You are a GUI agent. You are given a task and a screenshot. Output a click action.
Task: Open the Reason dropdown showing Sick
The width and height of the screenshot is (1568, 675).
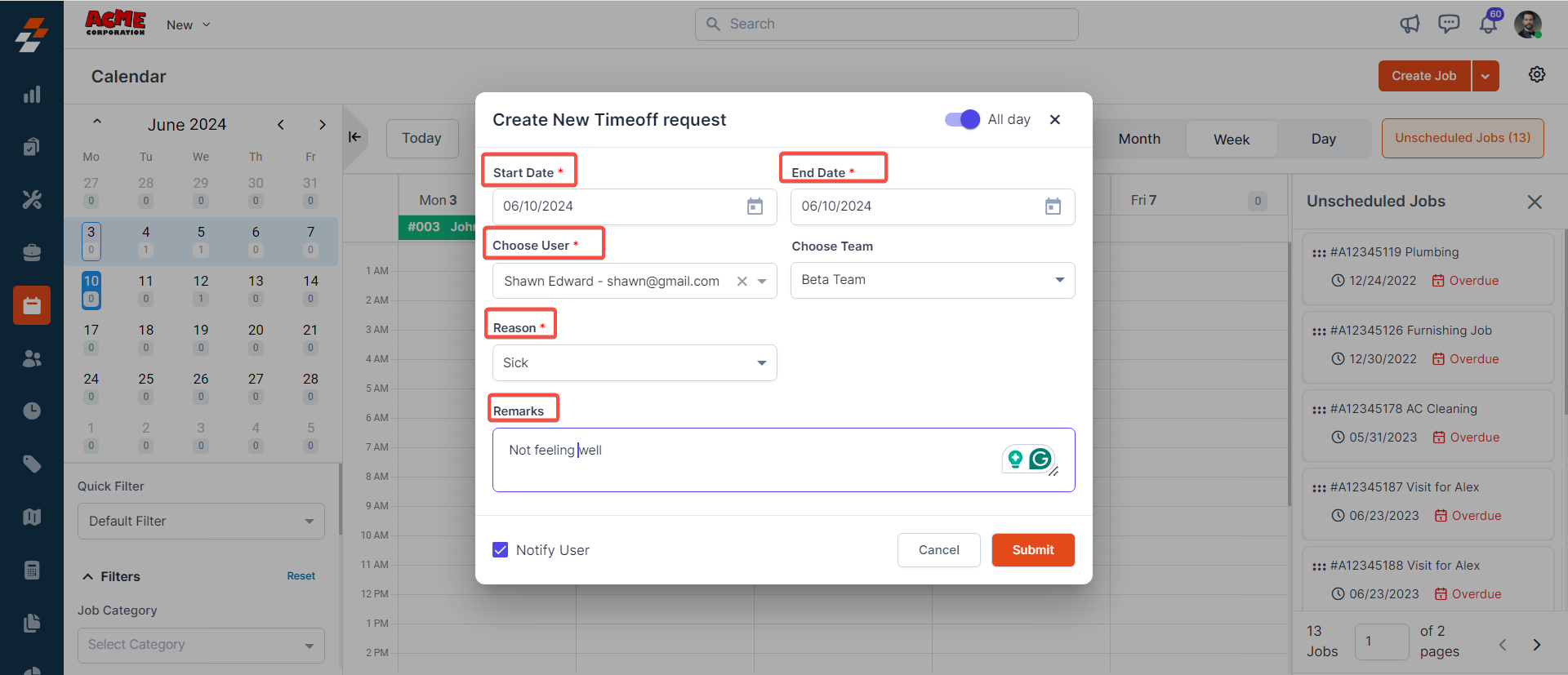[x=761, y=363]
